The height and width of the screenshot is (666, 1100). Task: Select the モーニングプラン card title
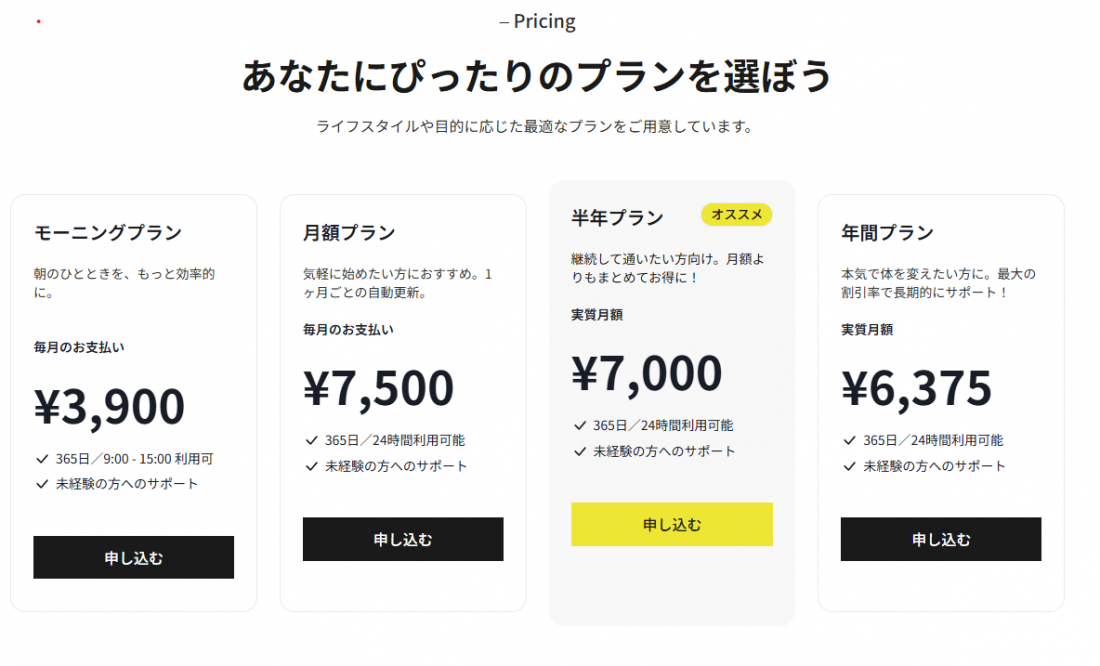pos(108,233)
